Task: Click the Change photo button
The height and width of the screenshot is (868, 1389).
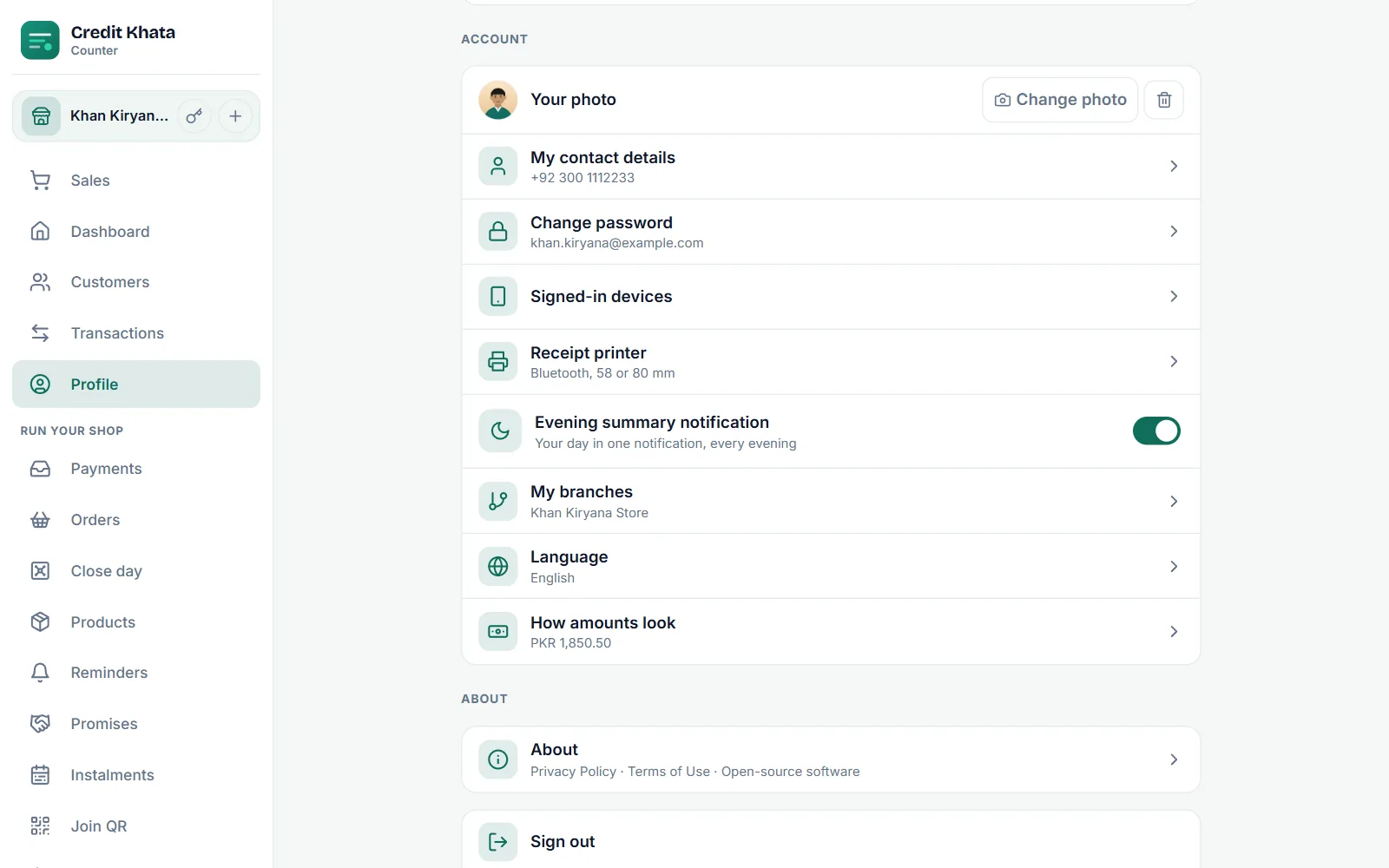Action: click(1060, 100)
